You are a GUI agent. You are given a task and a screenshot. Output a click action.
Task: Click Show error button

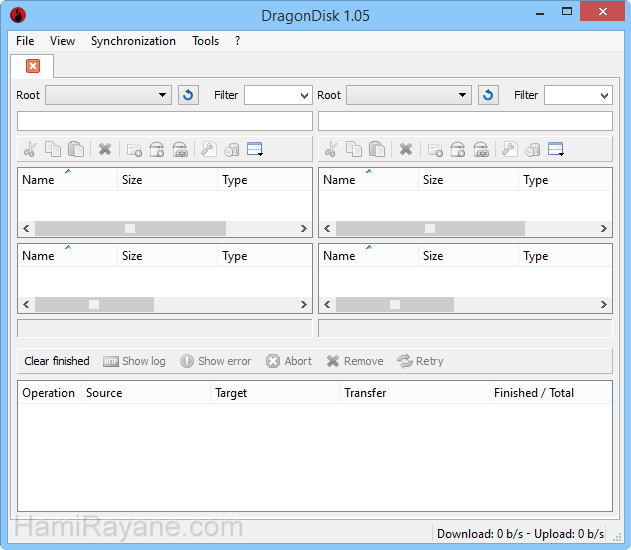point(216,361)
